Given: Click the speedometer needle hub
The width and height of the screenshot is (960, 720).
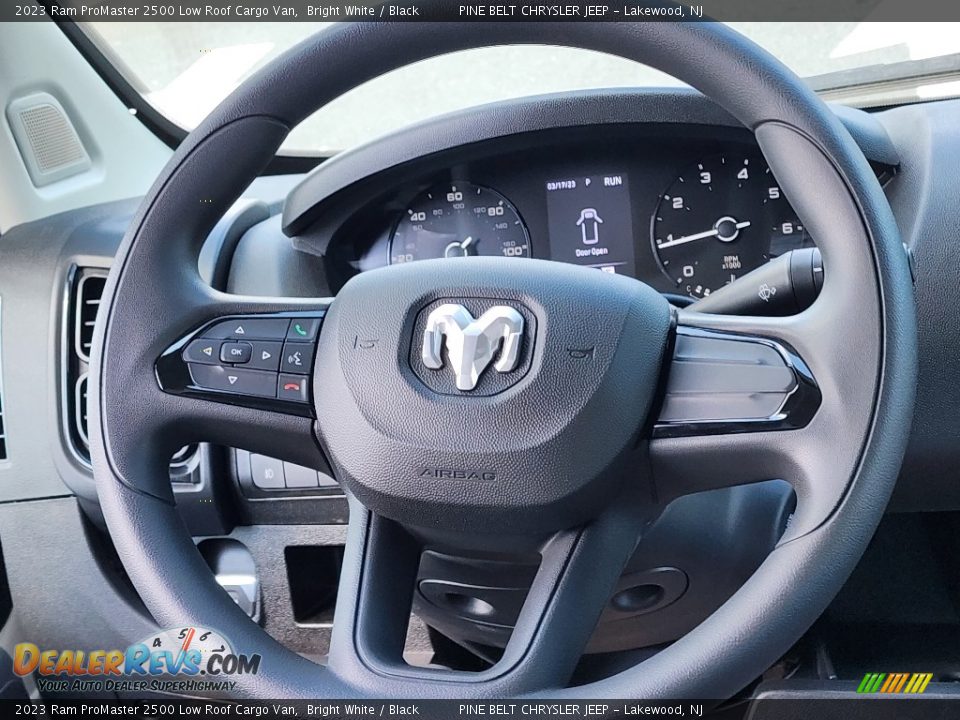Looking at the screenshot, I should click(x=456, y=249).
